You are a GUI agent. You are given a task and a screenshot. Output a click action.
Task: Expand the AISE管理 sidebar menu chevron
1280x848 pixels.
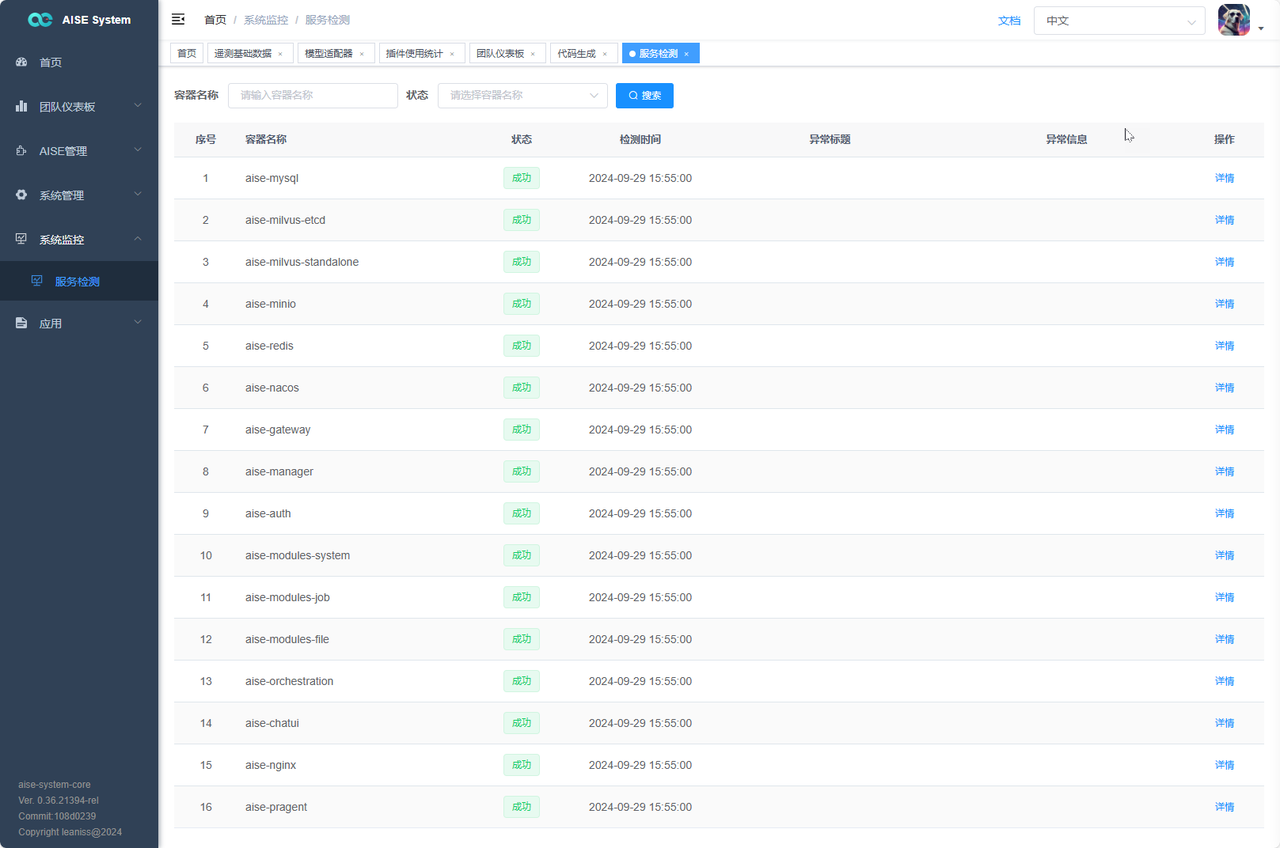click(x=138, y=150)
